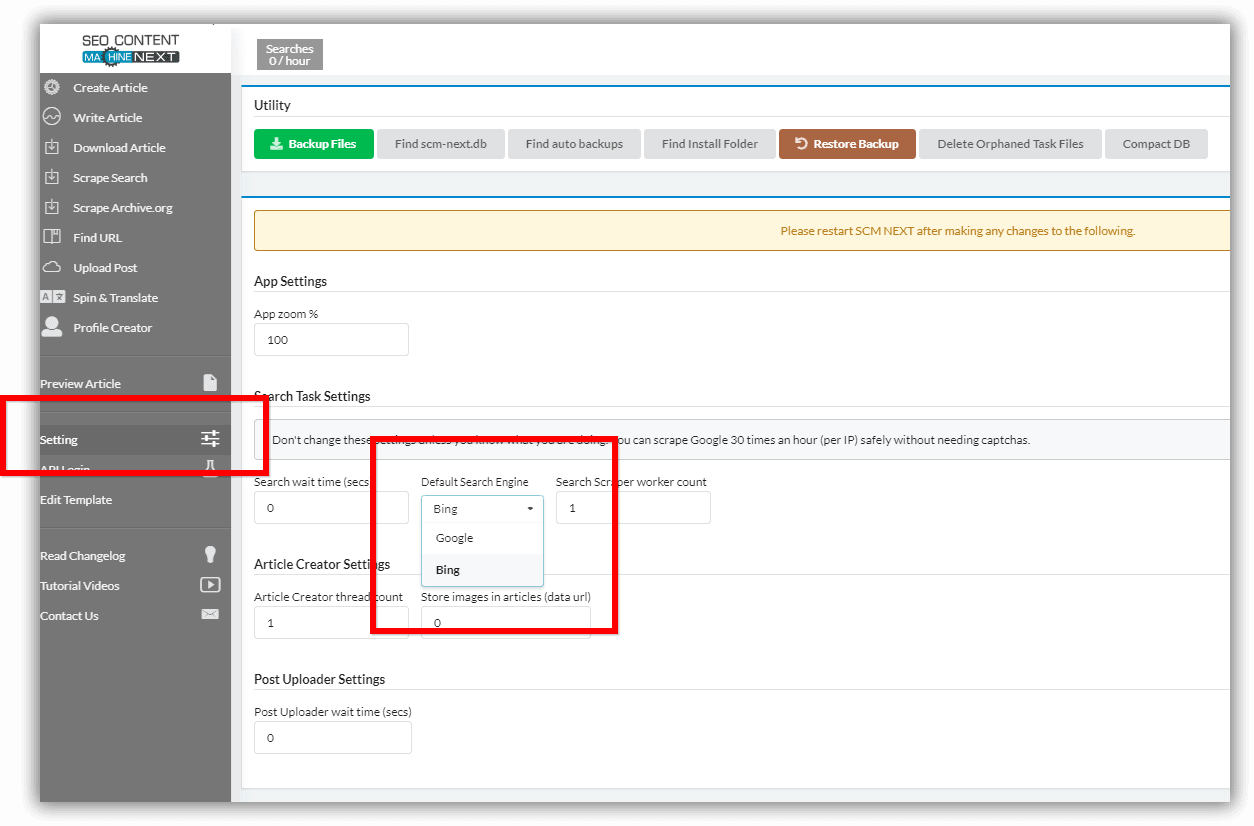Viewport: 1254px width, 826px height.
Task: Focus the Post Uploader wait time field
Action: click(x=332, y=738)
